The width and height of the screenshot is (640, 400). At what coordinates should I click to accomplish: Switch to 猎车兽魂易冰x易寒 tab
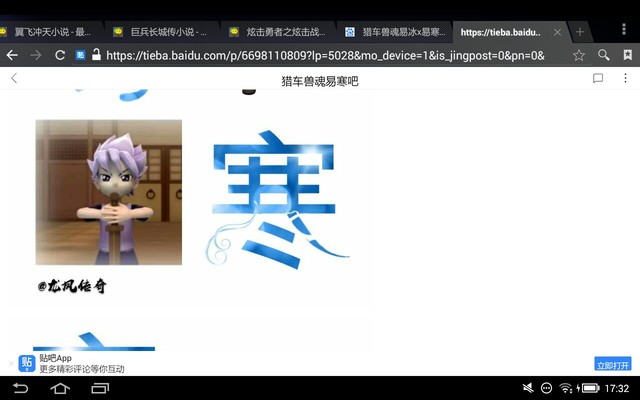[394, 32]
